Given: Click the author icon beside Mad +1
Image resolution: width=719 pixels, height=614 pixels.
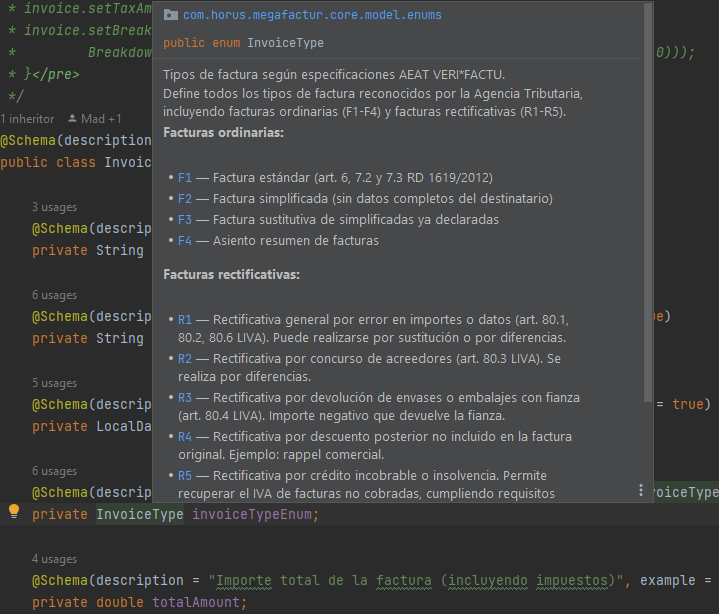Looking at the screenshot, I should point(73,119).
